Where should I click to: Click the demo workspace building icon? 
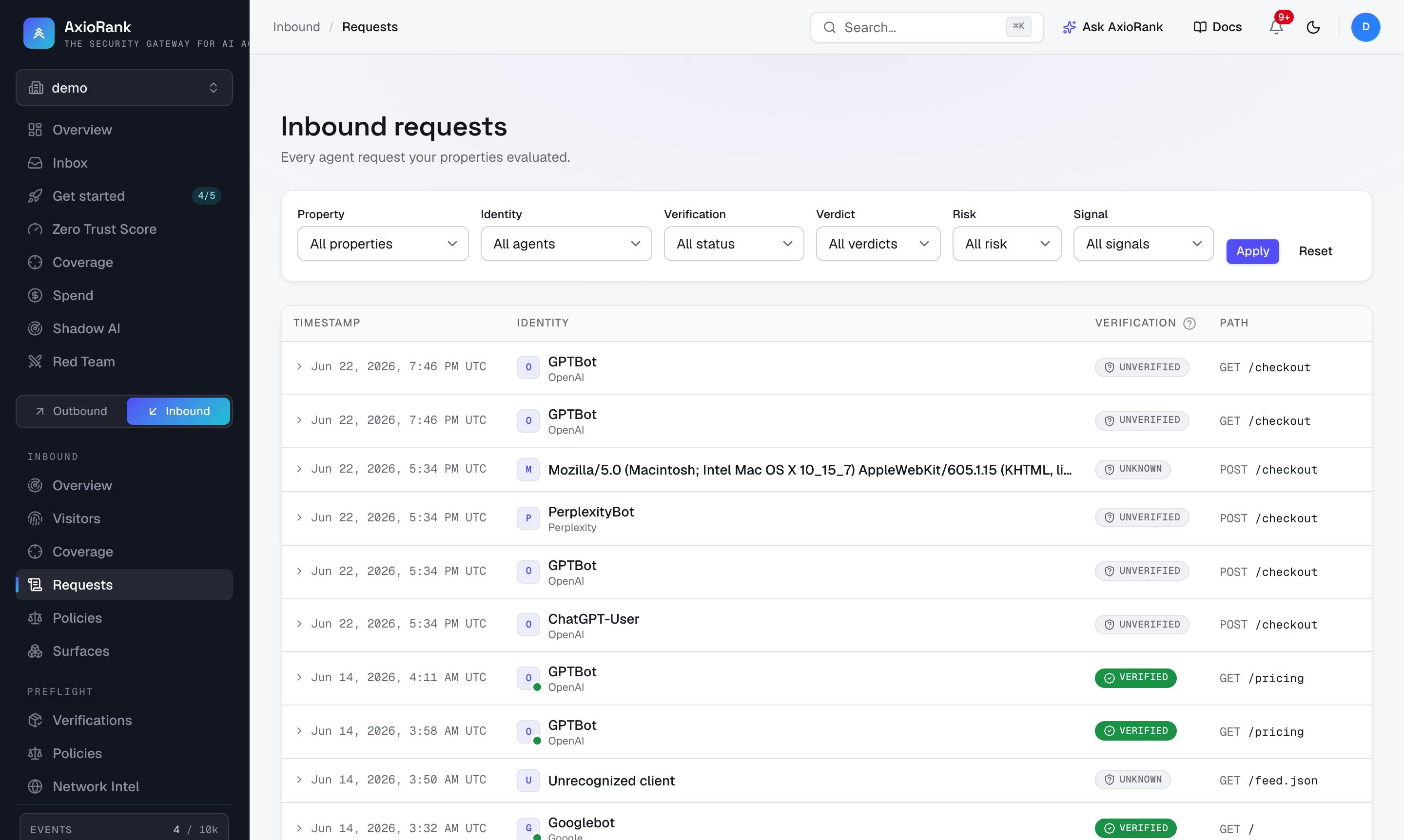click(x=36, y=88)
